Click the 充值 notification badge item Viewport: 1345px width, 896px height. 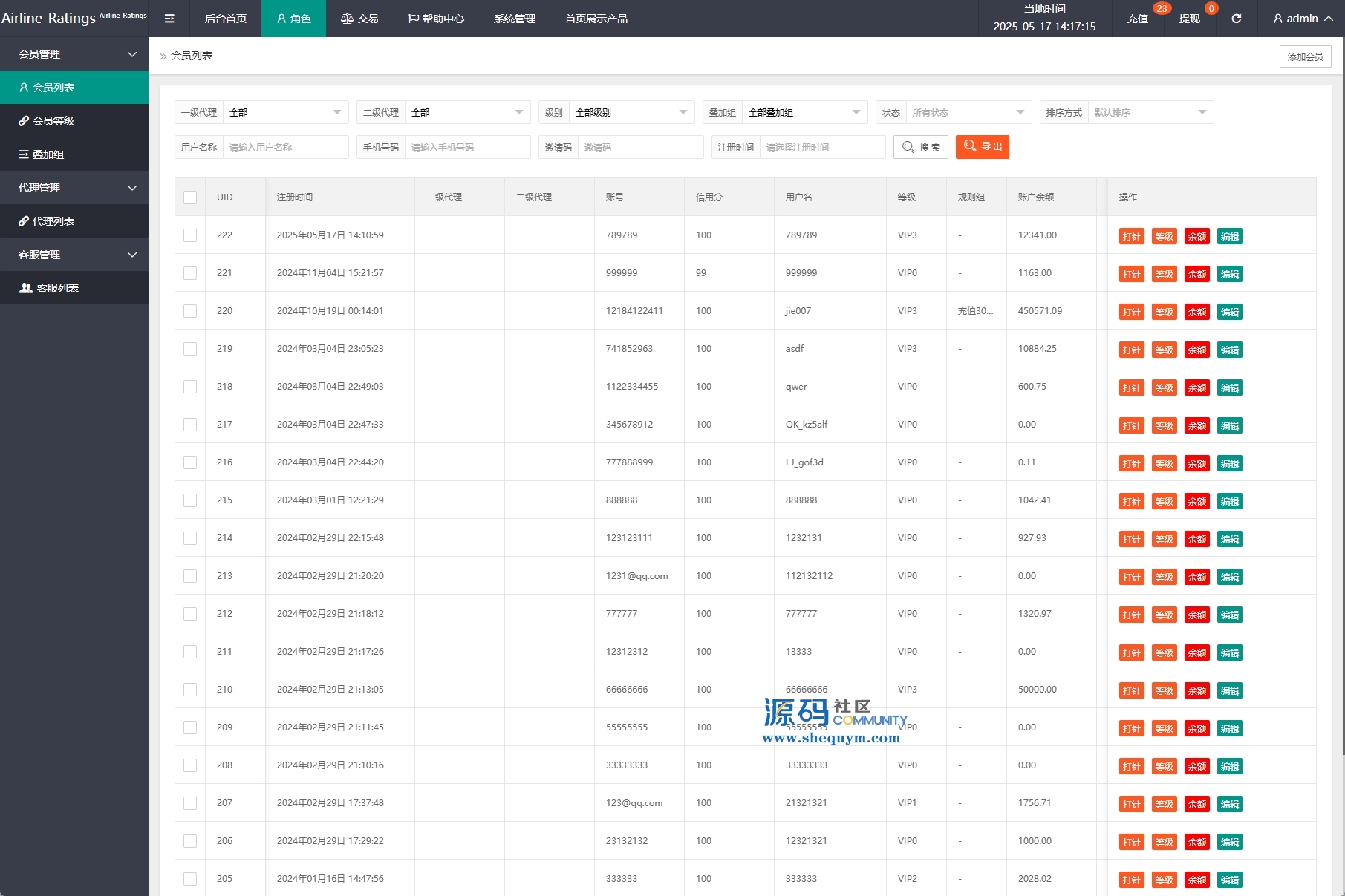point(1137,19)
